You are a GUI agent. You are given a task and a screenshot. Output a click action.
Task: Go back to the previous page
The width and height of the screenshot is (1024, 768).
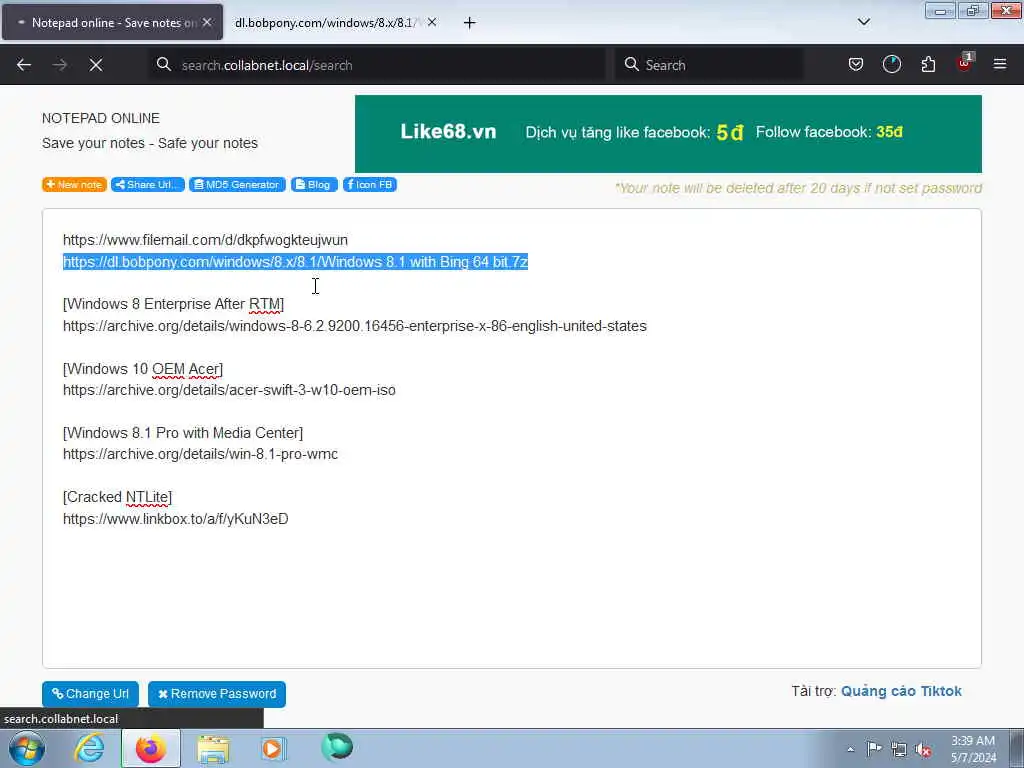(x=24, y=65)
